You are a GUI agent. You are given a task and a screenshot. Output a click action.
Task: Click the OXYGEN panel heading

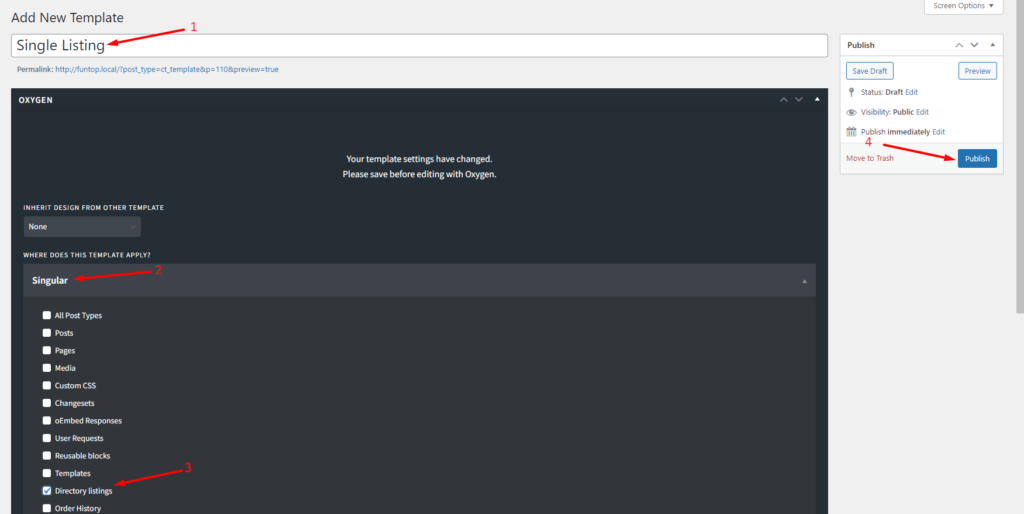pos(36,100)
